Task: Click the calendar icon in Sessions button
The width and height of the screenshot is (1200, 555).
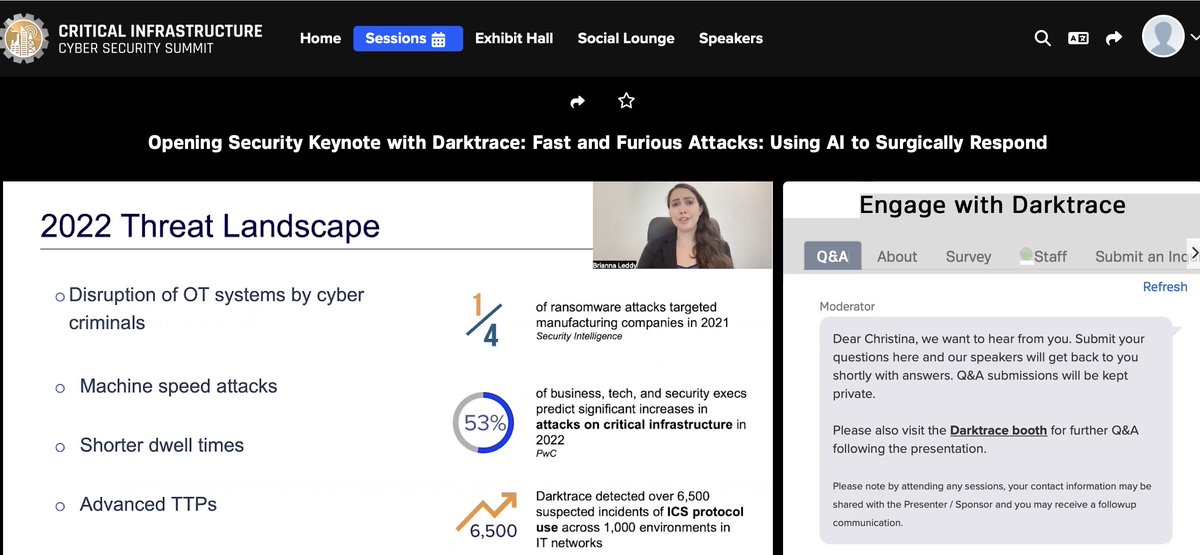Action: (x=438, y=39)
